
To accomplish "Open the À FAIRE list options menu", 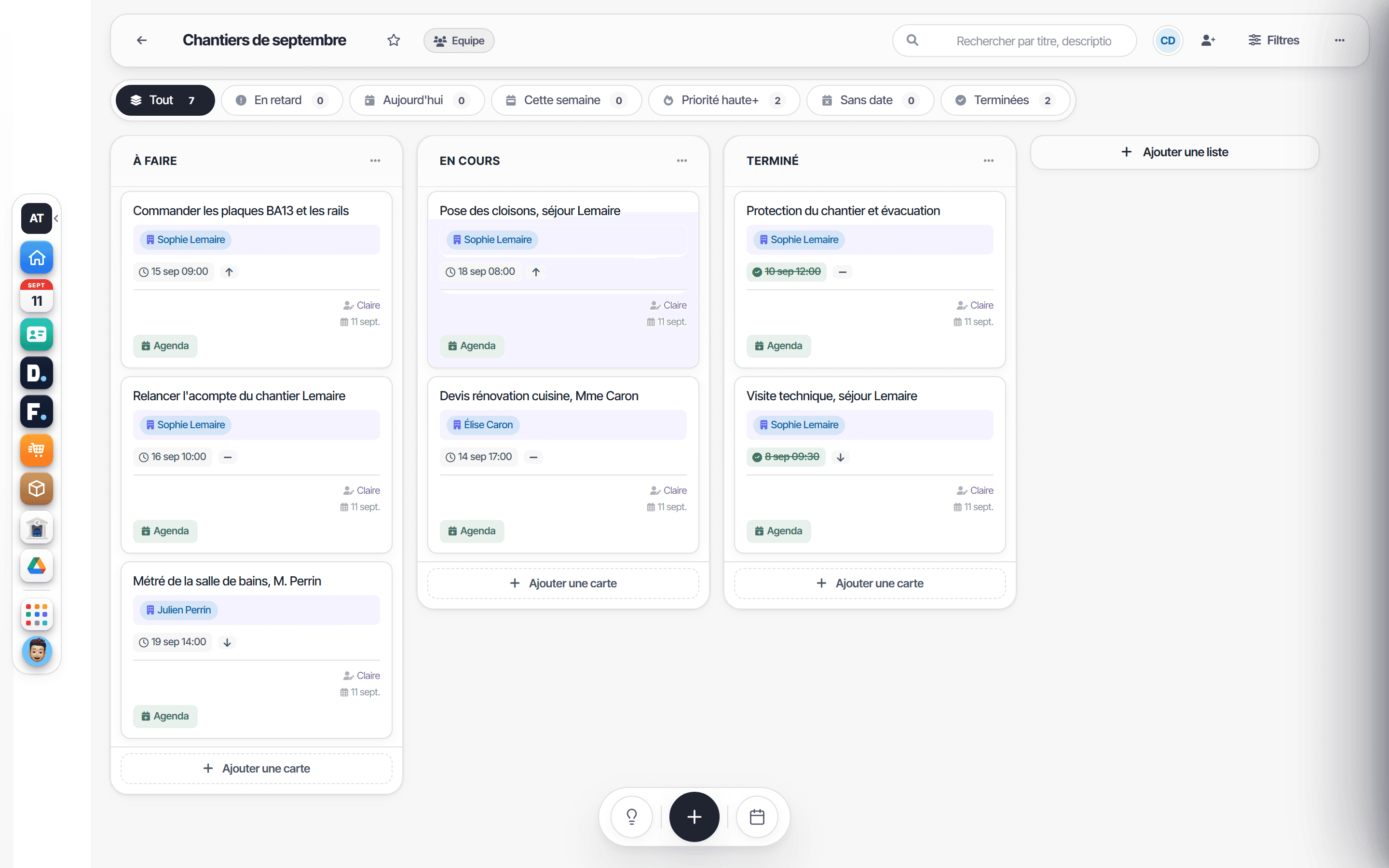I will point(375,161).
